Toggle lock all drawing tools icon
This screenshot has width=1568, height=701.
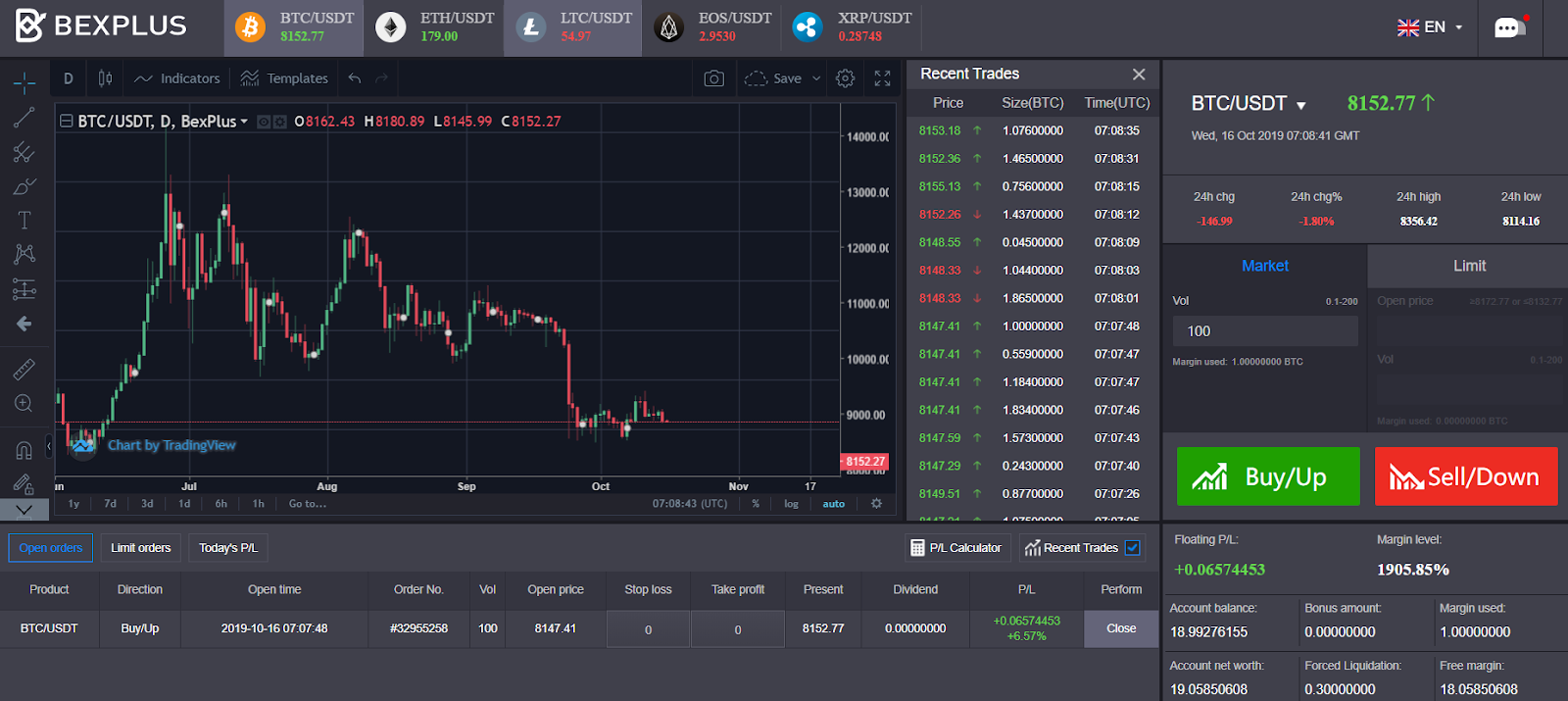point(24,483)
